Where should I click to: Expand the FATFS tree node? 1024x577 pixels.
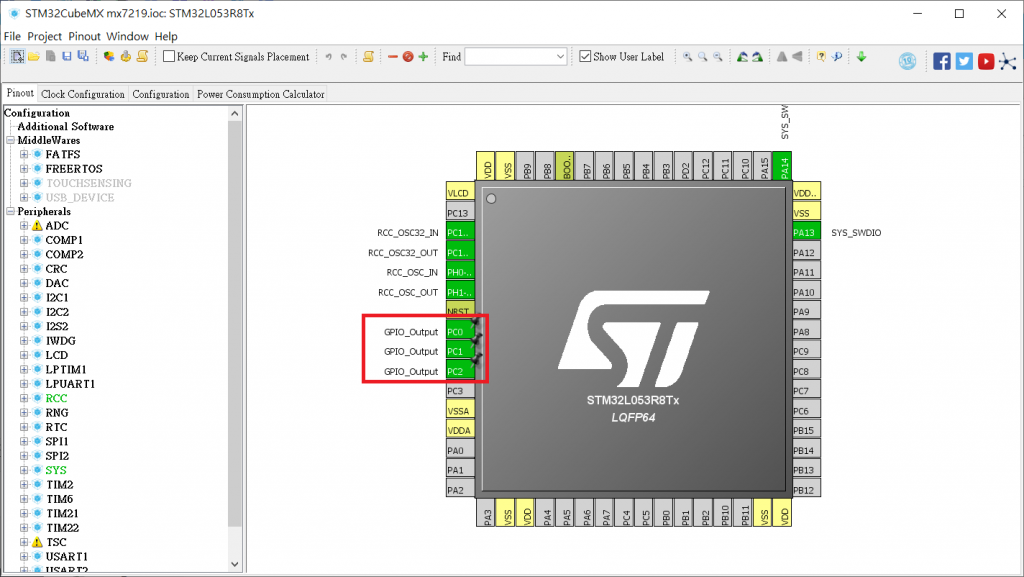click(x=24, y=155)
